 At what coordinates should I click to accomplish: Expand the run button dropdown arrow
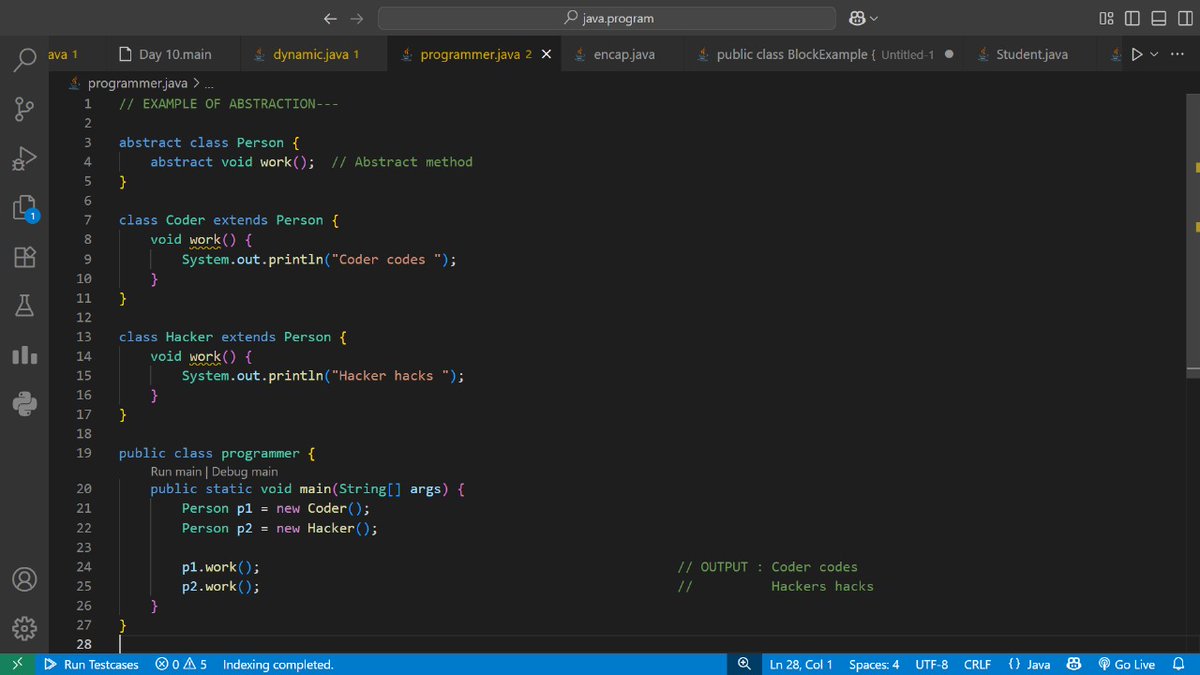pyautogui.click(x=1155, y=54)
